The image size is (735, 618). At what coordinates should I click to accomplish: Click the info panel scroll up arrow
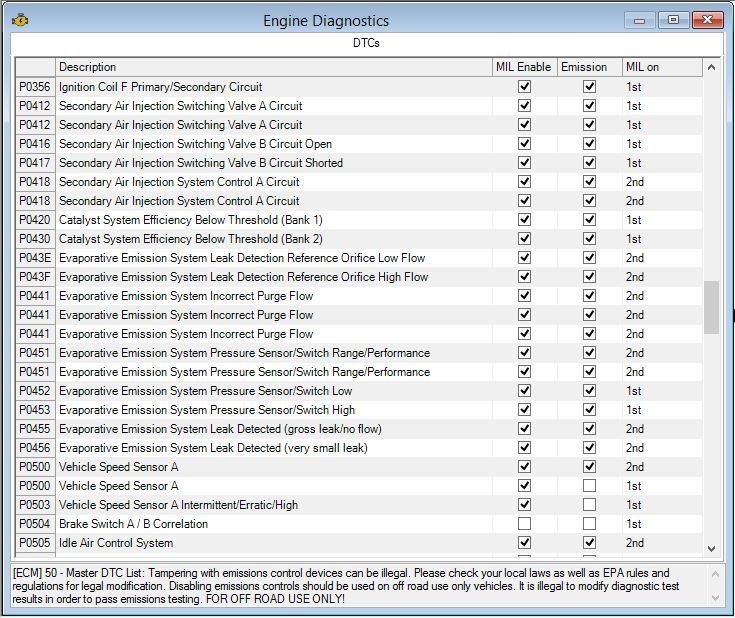tap(715, 574)
